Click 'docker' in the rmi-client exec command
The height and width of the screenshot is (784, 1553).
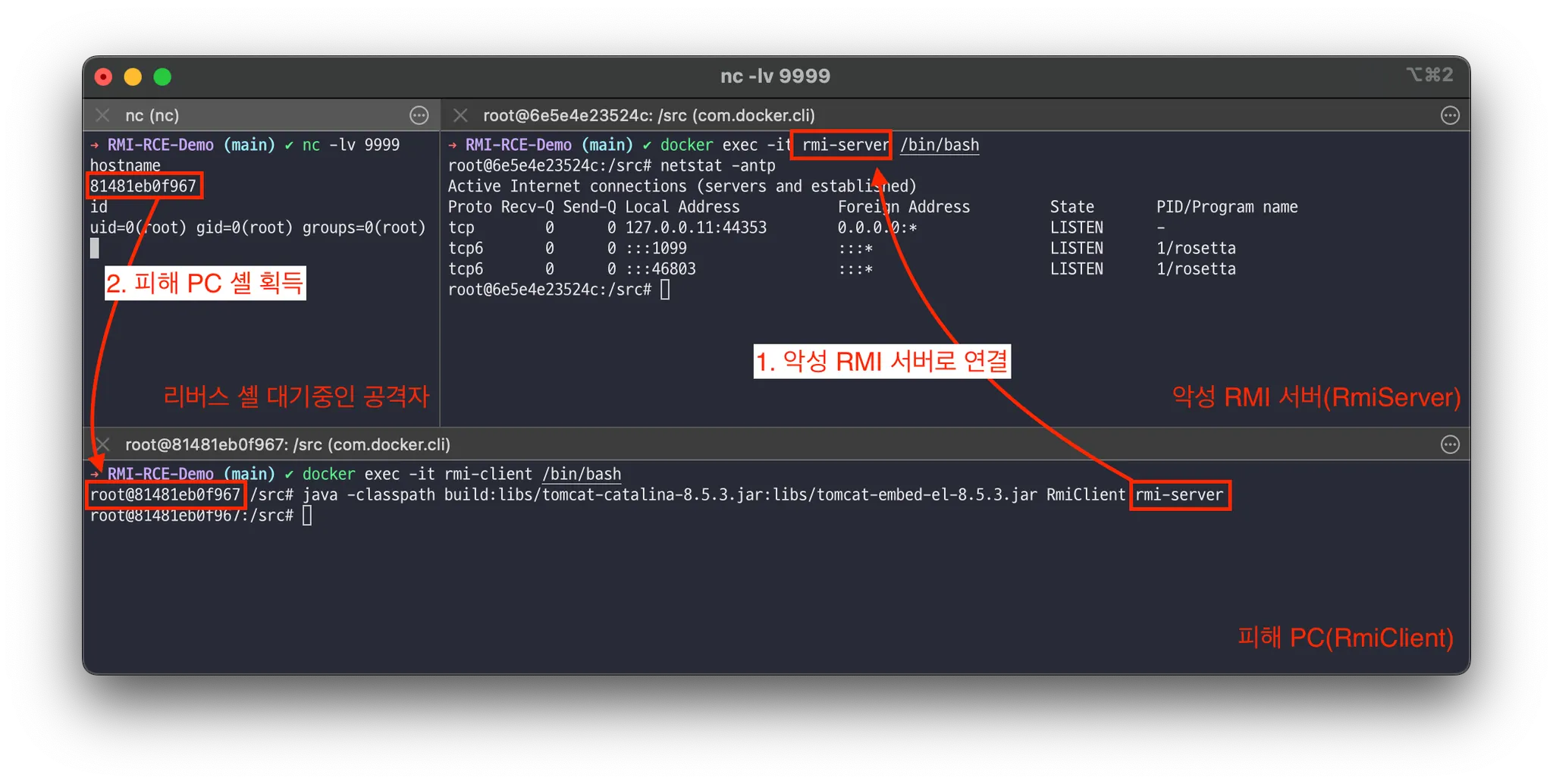coord(328,474)
